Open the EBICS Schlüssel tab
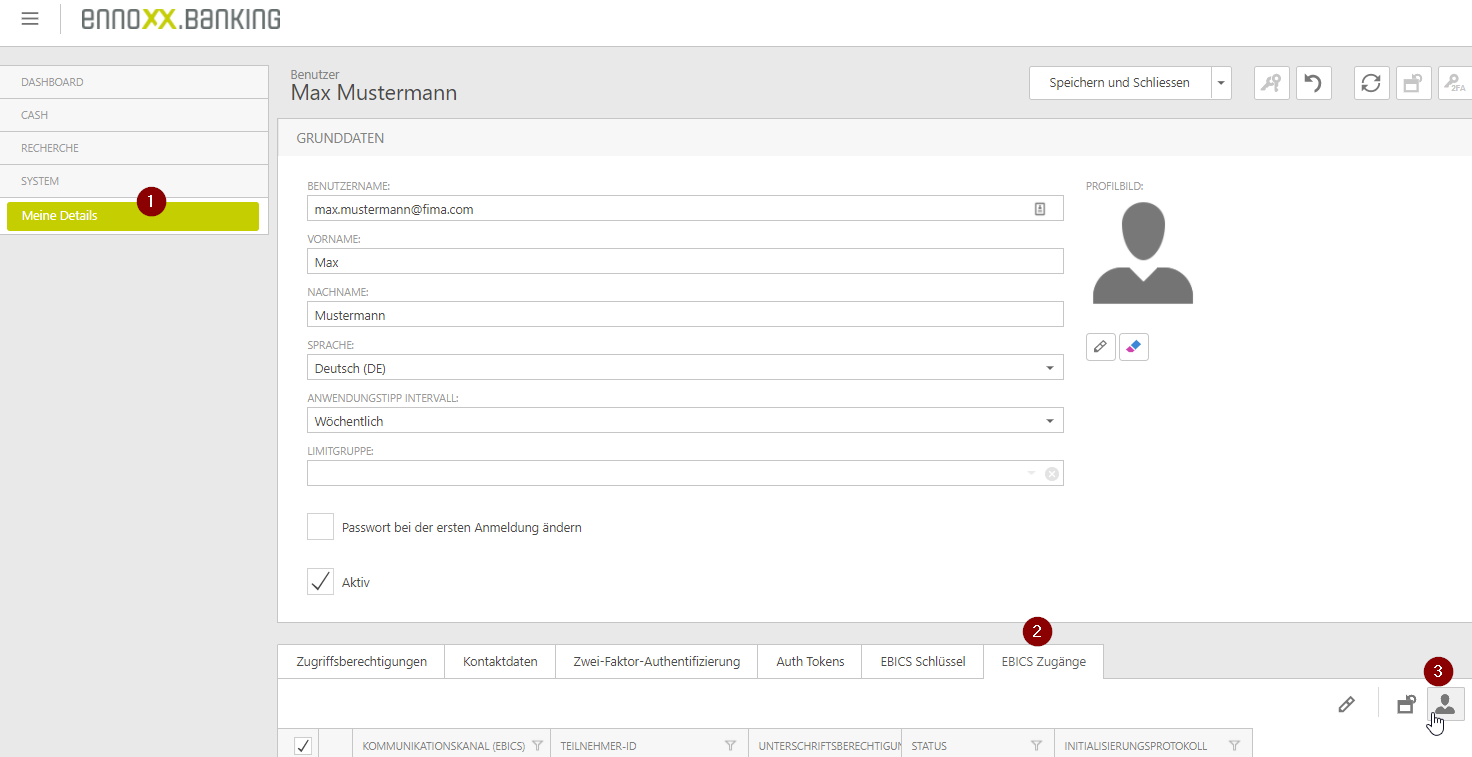Viewport: 1472px width, 757px height. (x=922, y=661)
